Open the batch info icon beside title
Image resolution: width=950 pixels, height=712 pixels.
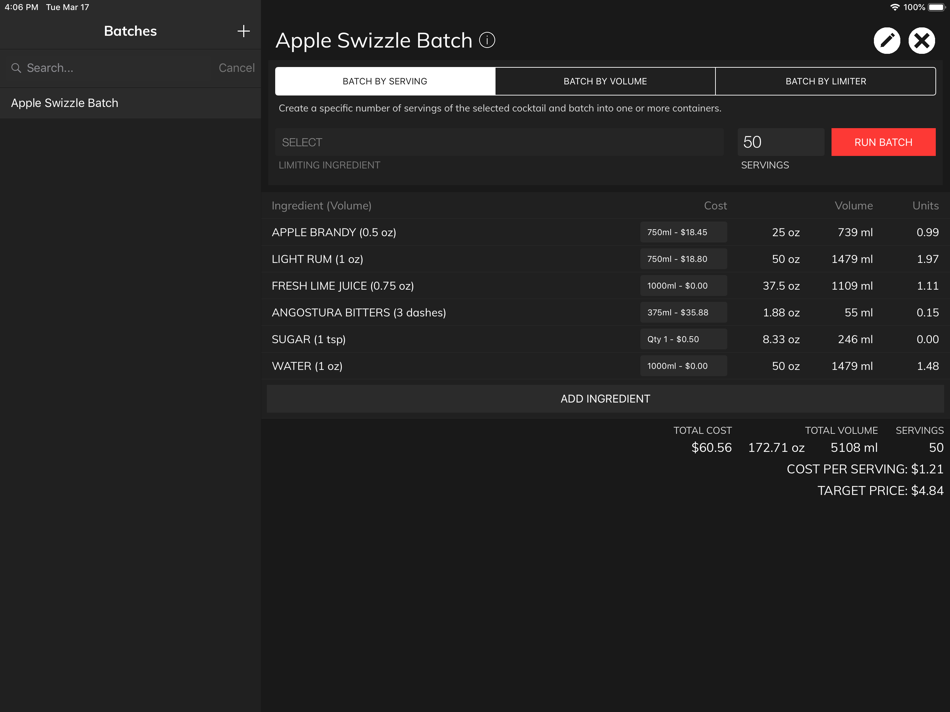coord(487,40)
